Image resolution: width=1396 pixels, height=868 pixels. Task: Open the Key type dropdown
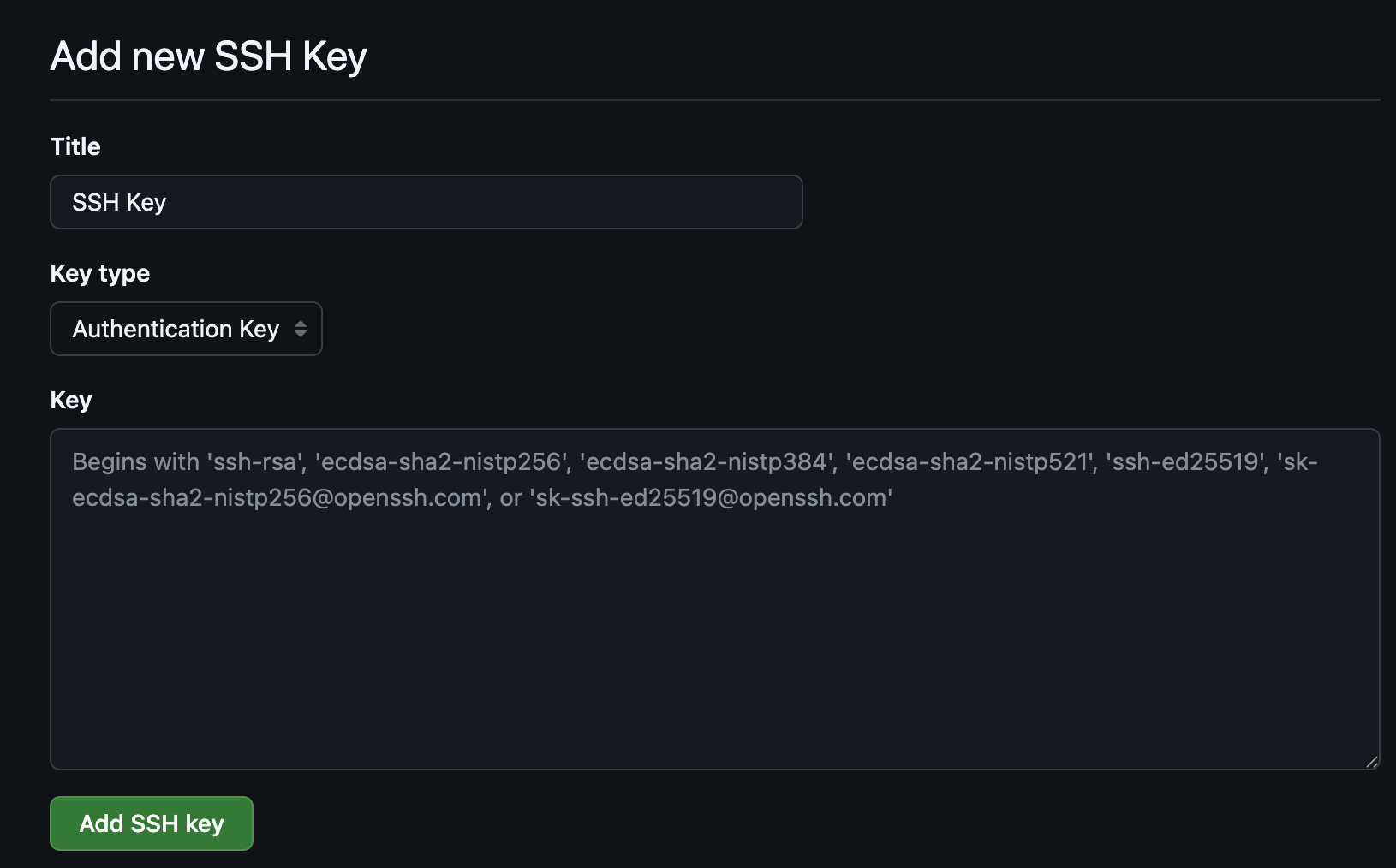186,329
